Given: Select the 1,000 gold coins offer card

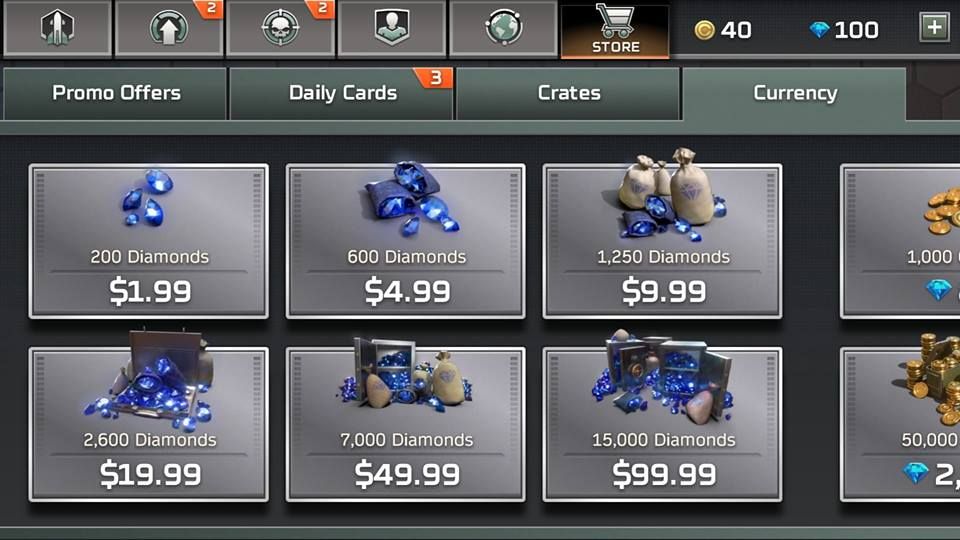Looking at the screenshot, I should click(901, 241).
